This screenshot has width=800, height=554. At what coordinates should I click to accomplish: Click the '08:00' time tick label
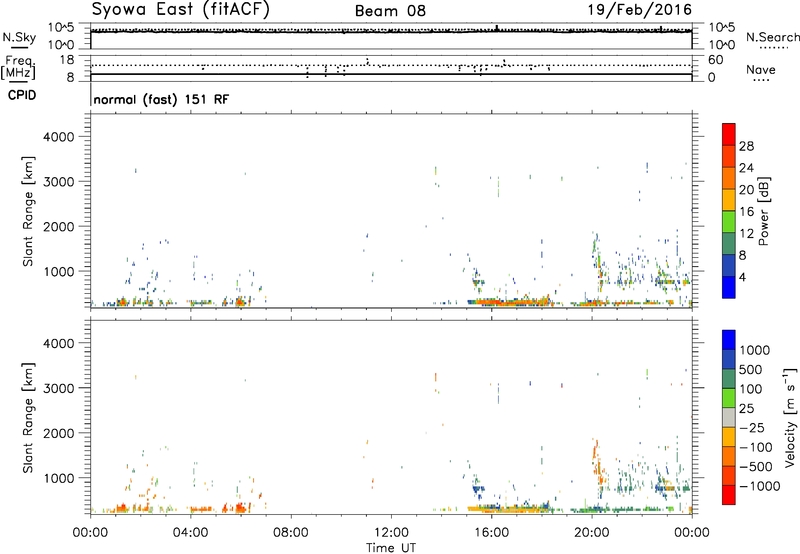[x=291, y=533]
